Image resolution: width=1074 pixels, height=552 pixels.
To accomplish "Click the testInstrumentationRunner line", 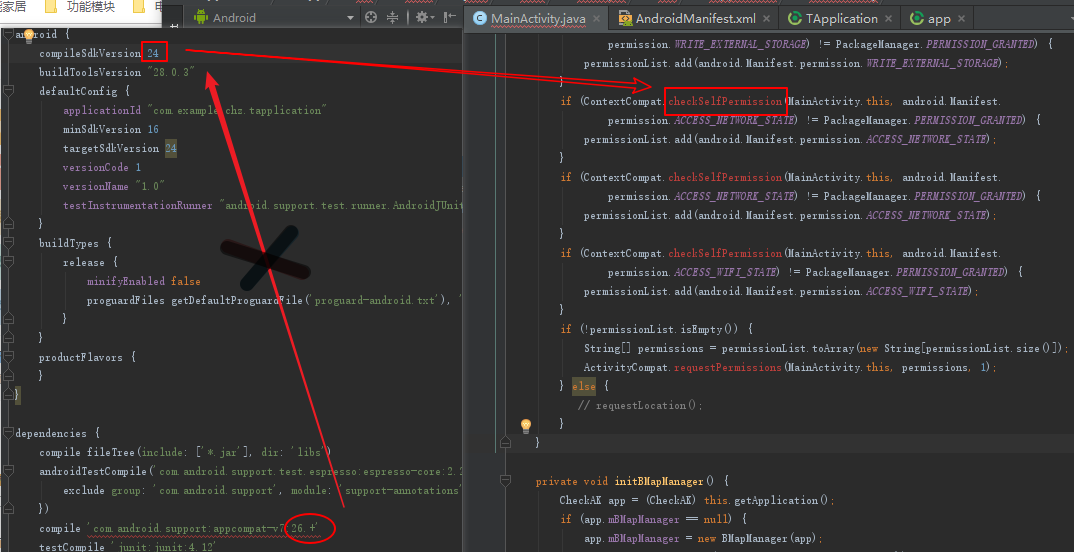I will point(262,205).
